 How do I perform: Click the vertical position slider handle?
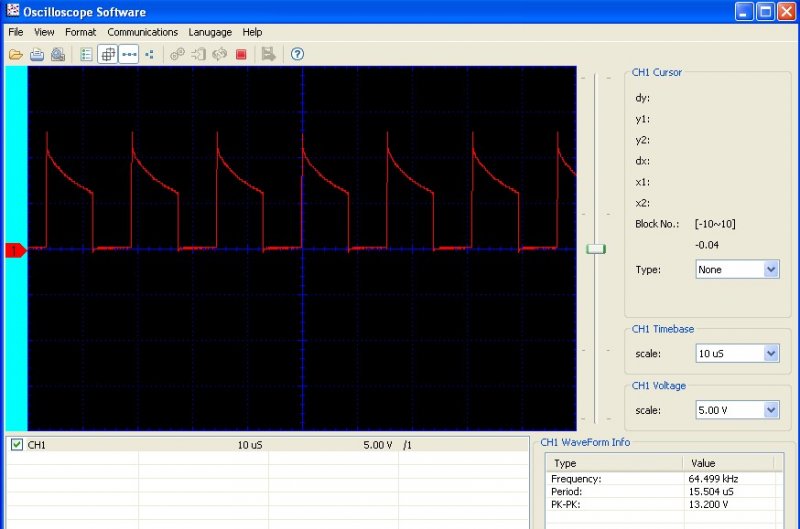(x=595, y=249)
